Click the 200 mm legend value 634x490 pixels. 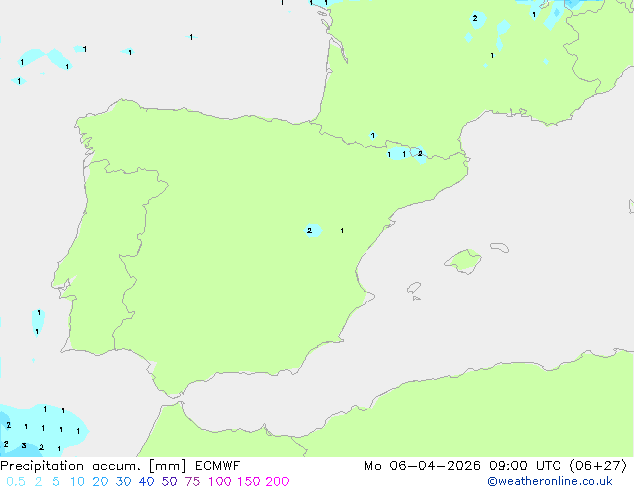tap(277, 482)
